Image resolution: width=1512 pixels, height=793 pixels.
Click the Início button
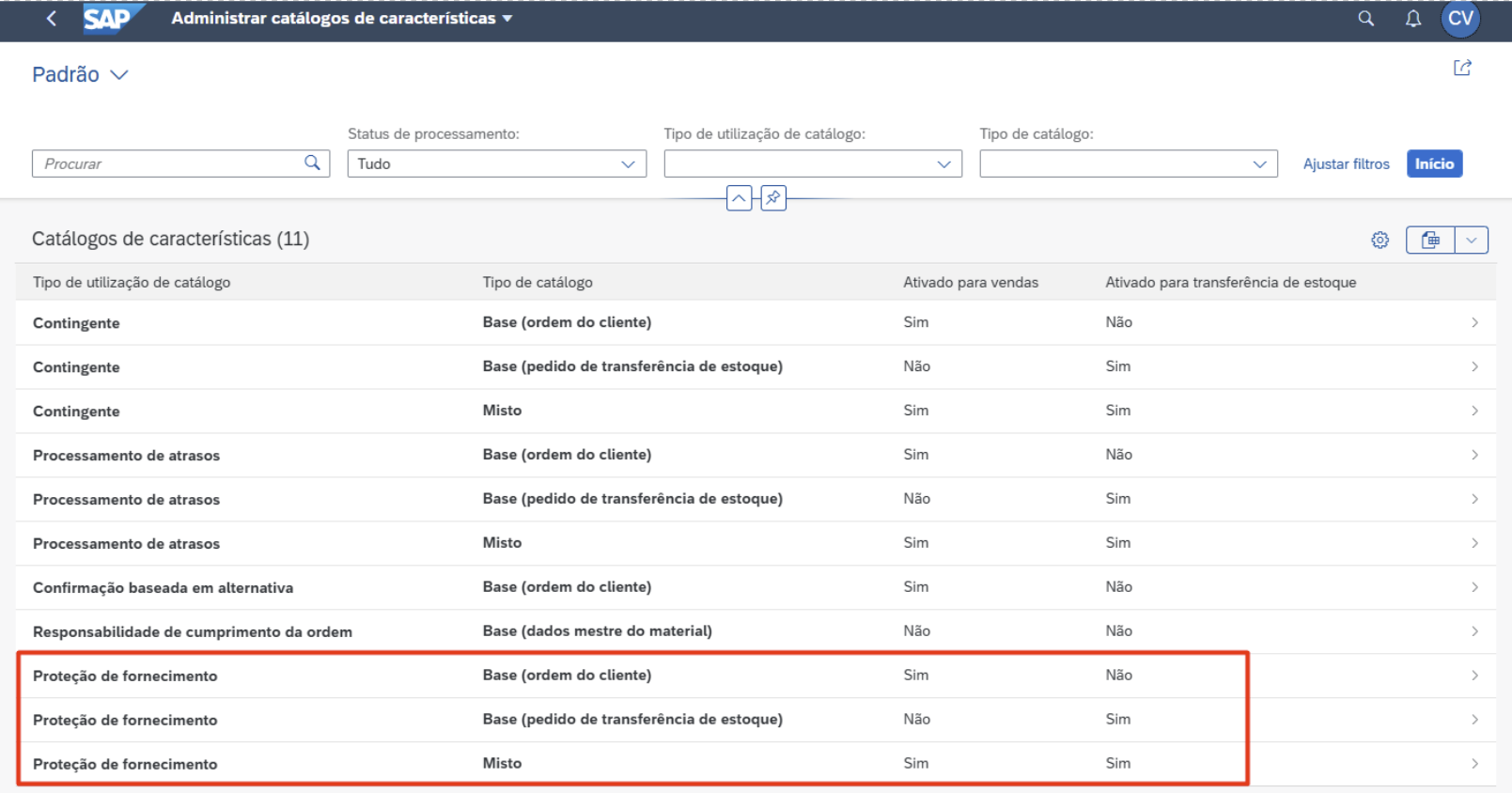[1434, 163]
